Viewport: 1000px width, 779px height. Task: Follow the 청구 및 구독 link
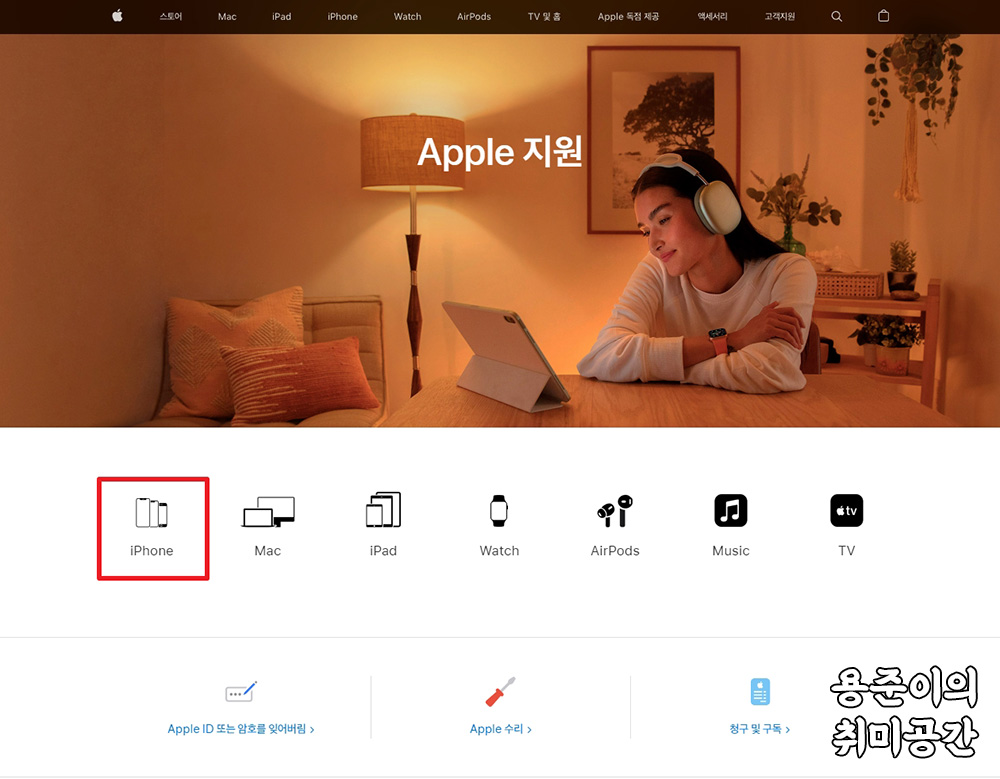tap(760, 729)
